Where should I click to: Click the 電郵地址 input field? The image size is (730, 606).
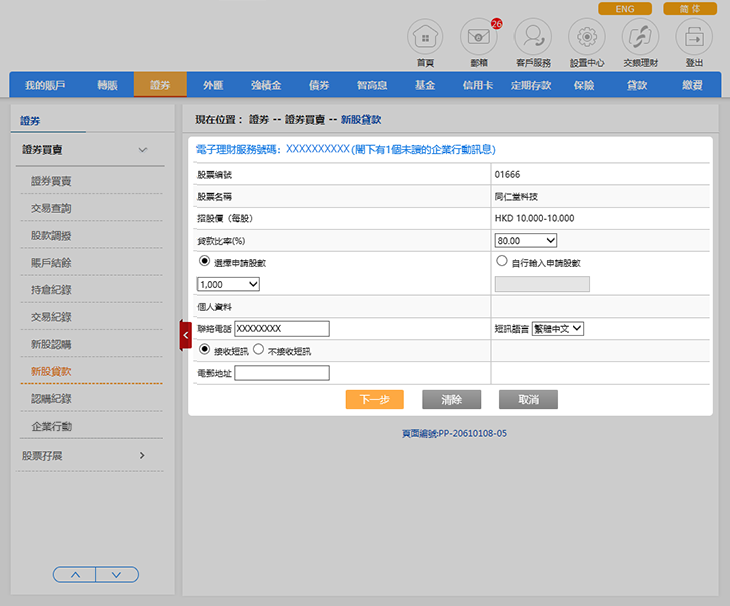[x=281, y=373]
